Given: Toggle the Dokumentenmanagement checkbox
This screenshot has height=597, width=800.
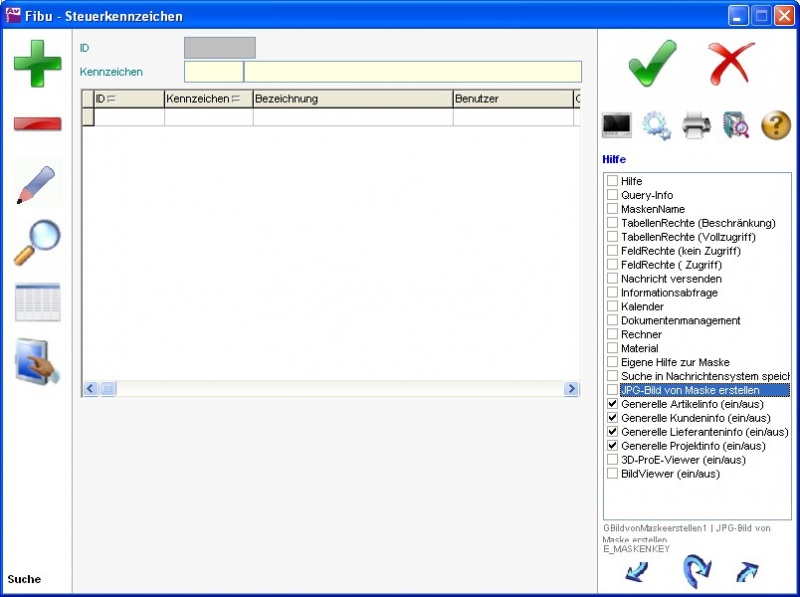Looking at the screenshot, I should tap(612, 320).
